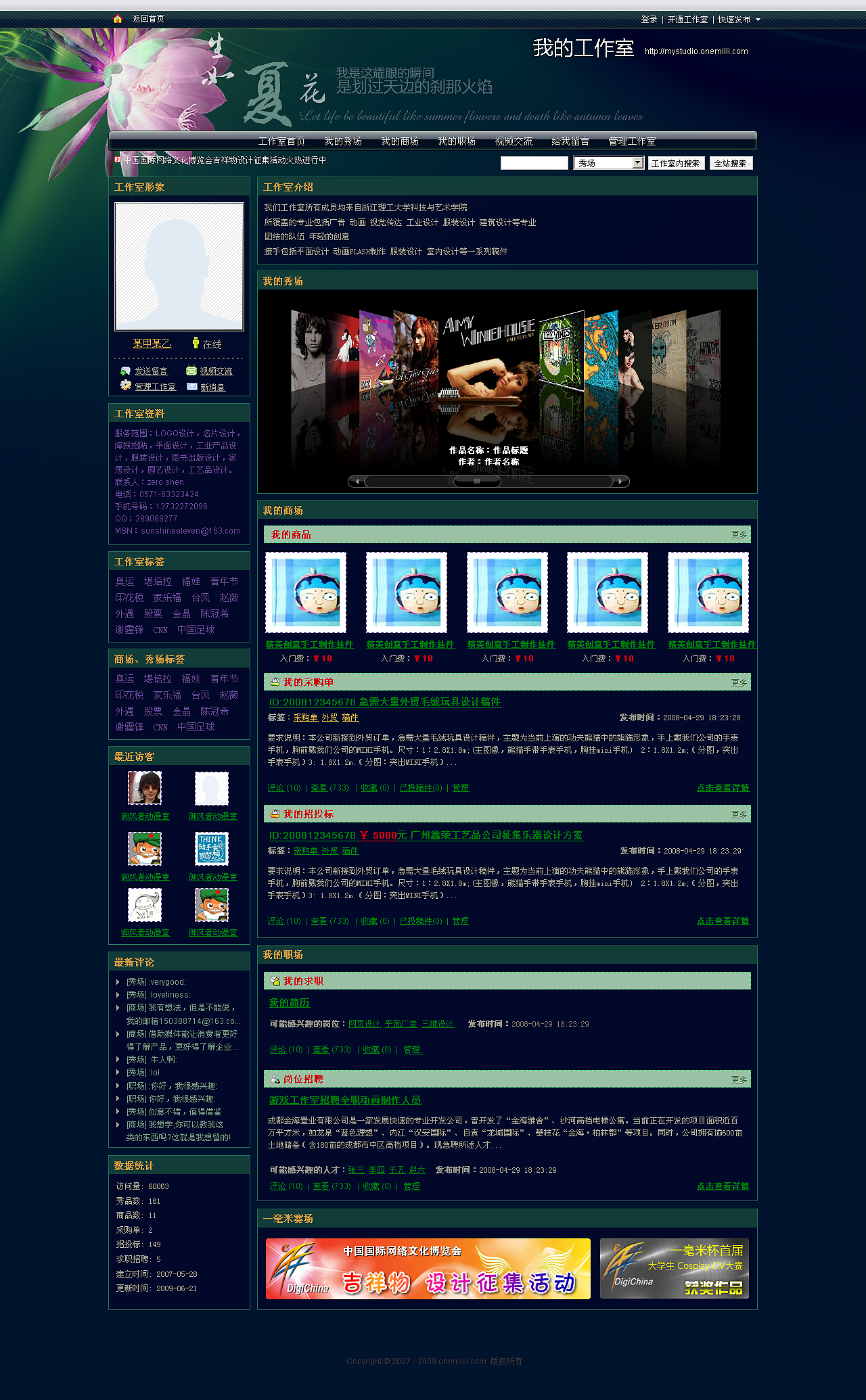Click the 大学生 Cosplay DV大赛 banner
Screen dimensions: 866x1400
pyautogui.click(x=675, y=1269)
